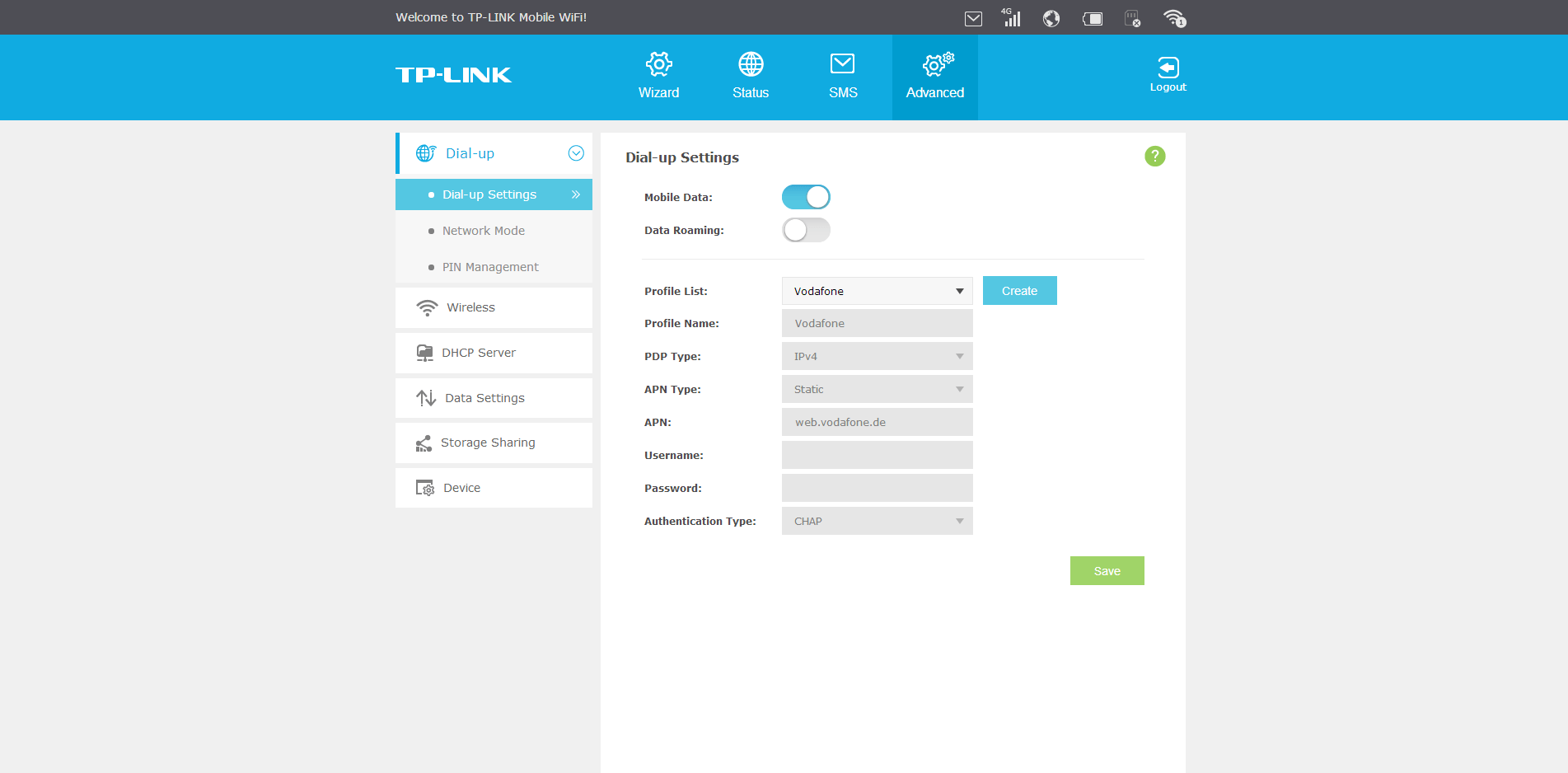Open the Authentication Type CHAP dropdown
This screenshot has height=773, width=1568.
click(x=877, y=521)
